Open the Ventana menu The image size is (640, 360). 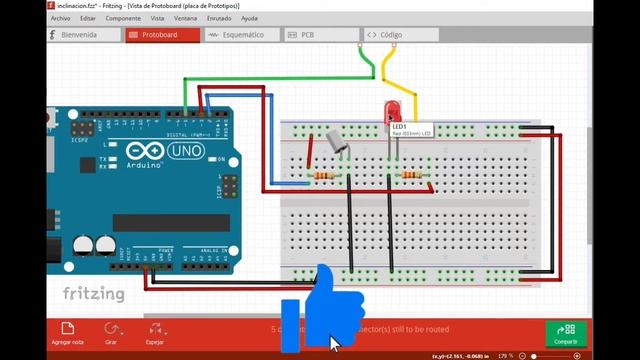[x=185, y=18]
